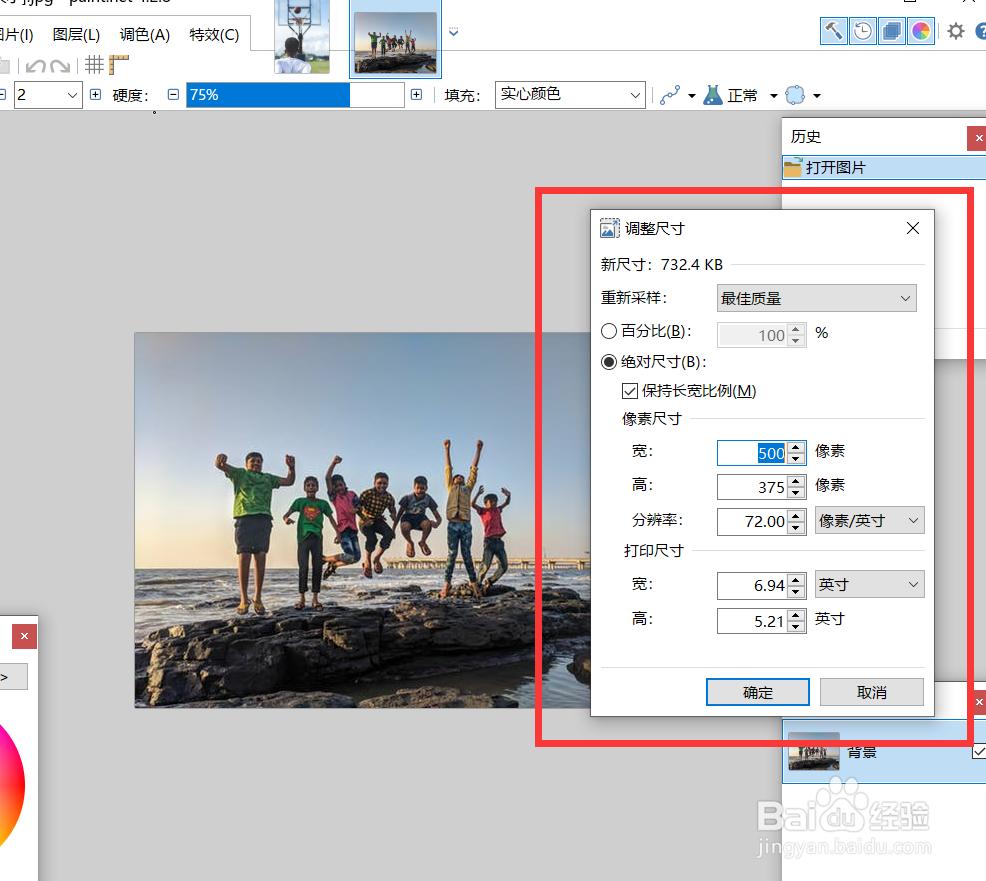The image size is (986, 881).
Task: Open the Tools window icon
Action: 833,31
